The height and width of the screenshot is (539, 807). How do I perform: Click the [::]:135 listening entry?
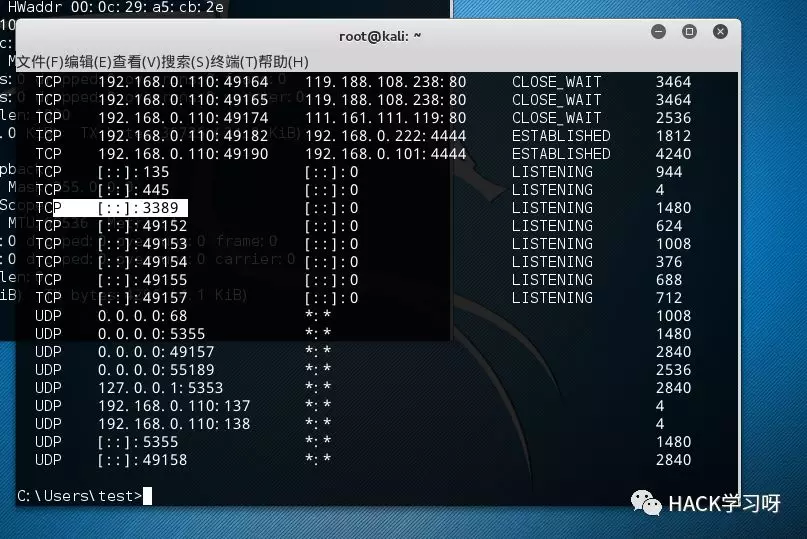coord(133,172)
